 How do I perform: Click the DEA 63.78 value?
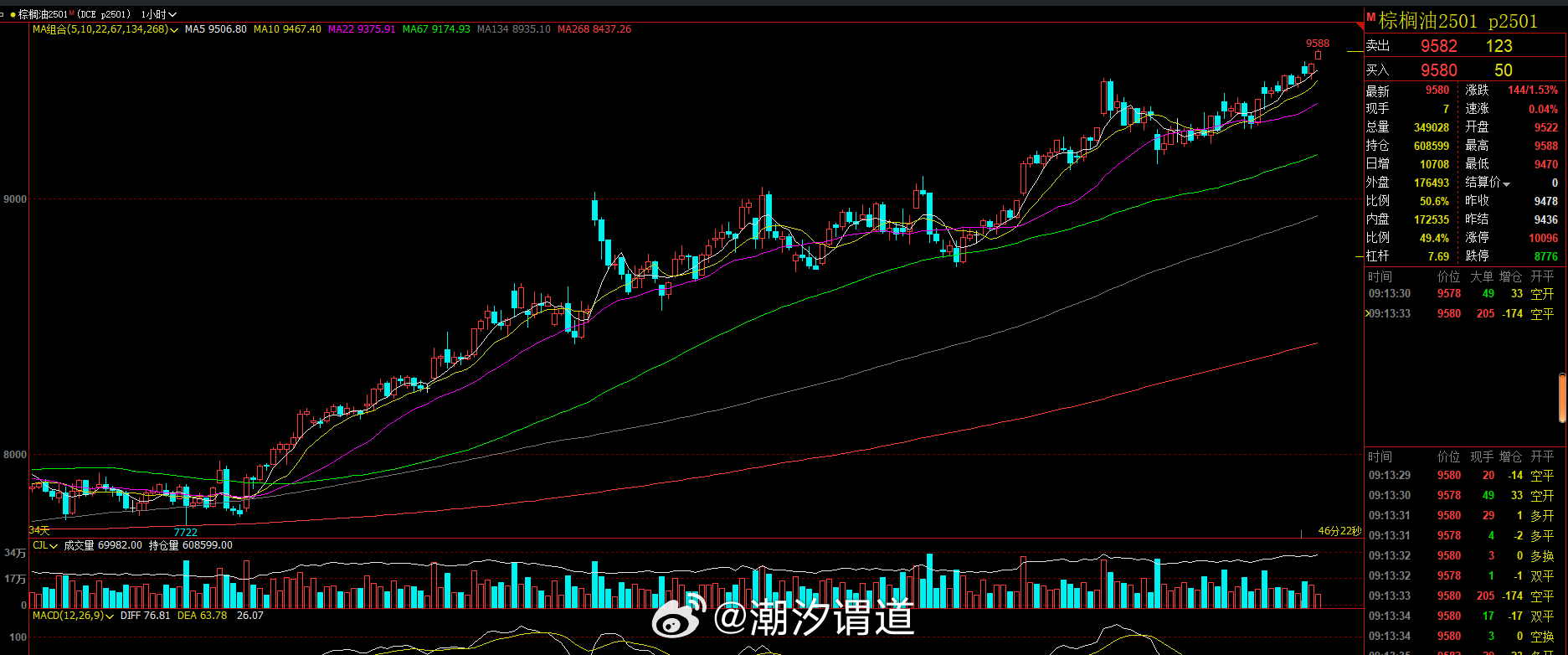point(203,616)
